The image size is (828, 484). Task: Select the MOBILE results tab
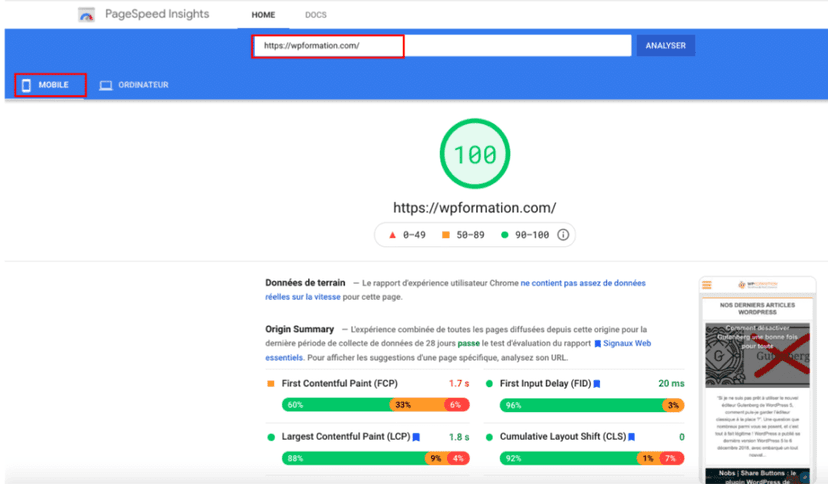(52, 85)
